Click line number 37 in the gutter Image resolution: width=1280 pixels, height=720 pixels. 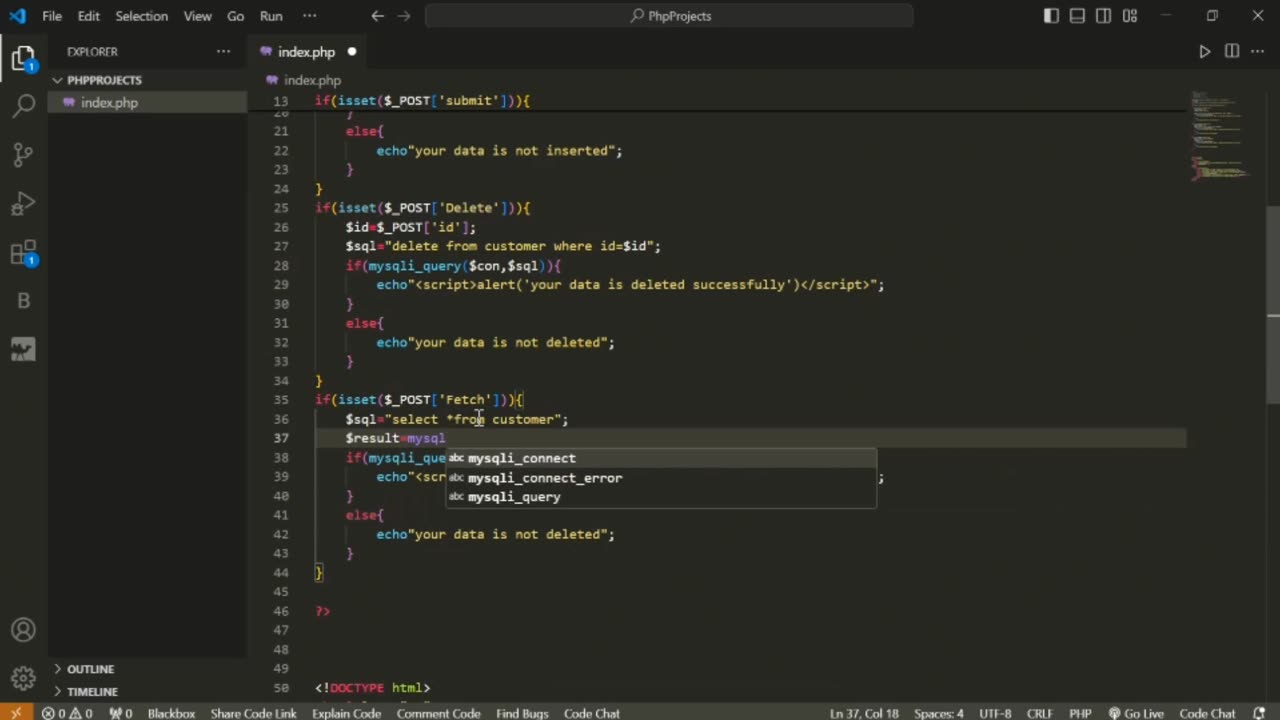click(281, 438)
